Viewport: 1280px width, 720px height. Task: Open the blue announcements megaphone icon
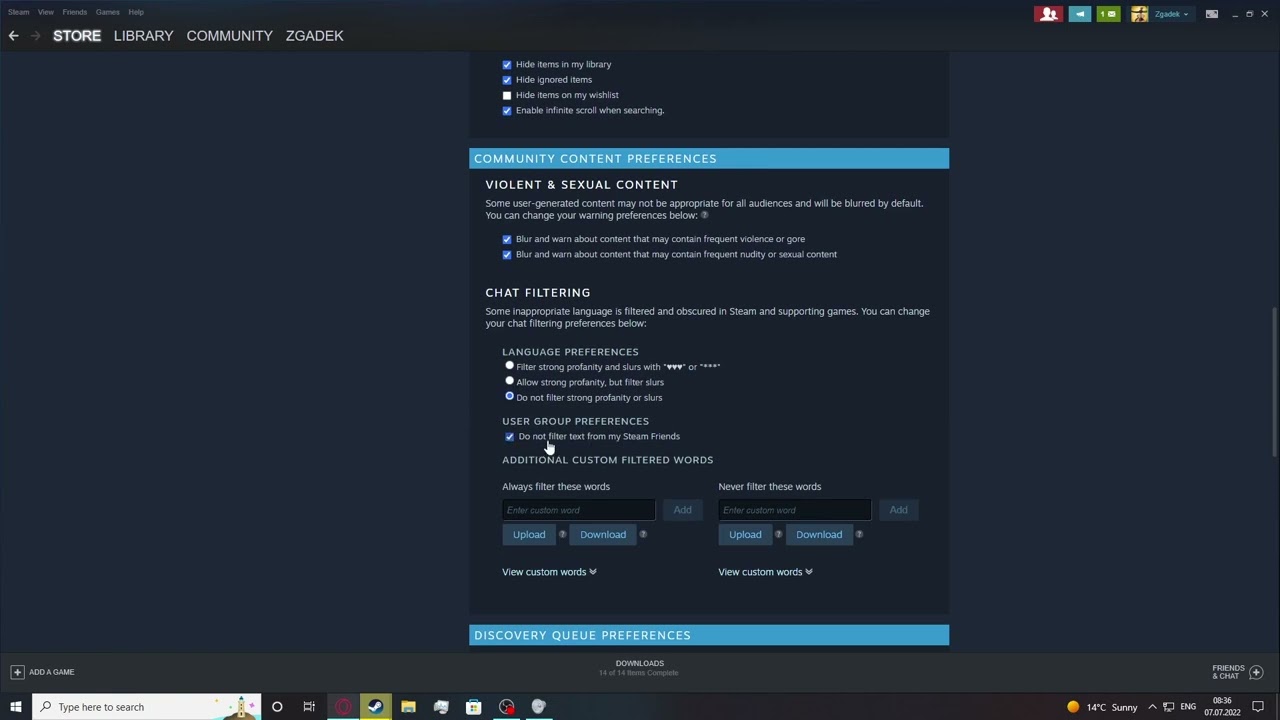pos(1080,14)
